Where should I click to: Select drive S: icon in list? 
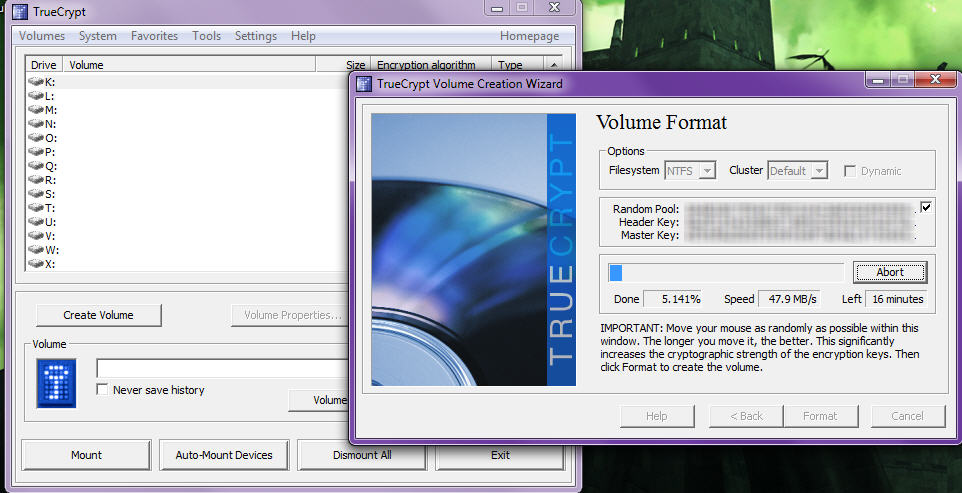[36, 194]
